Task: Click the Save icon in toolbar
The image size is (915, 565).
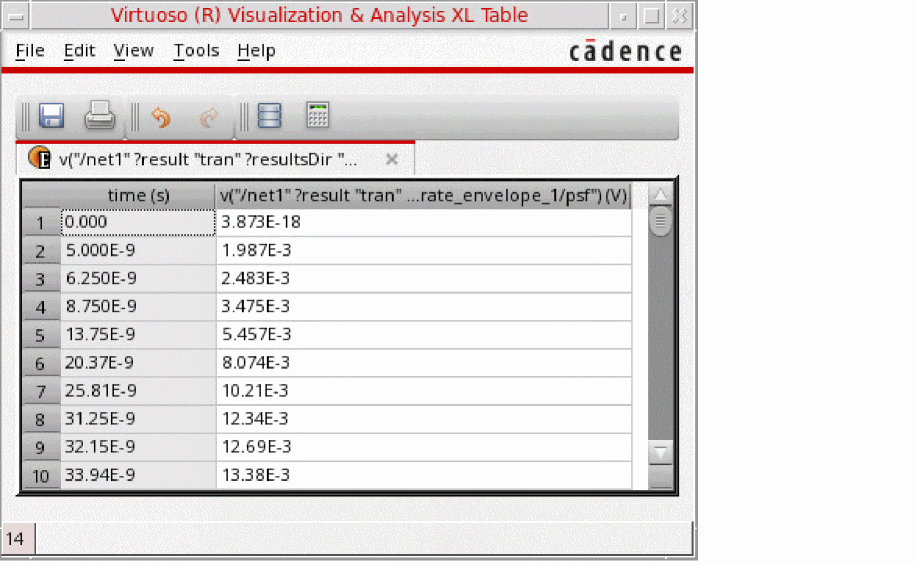Action: coord(51,116)
